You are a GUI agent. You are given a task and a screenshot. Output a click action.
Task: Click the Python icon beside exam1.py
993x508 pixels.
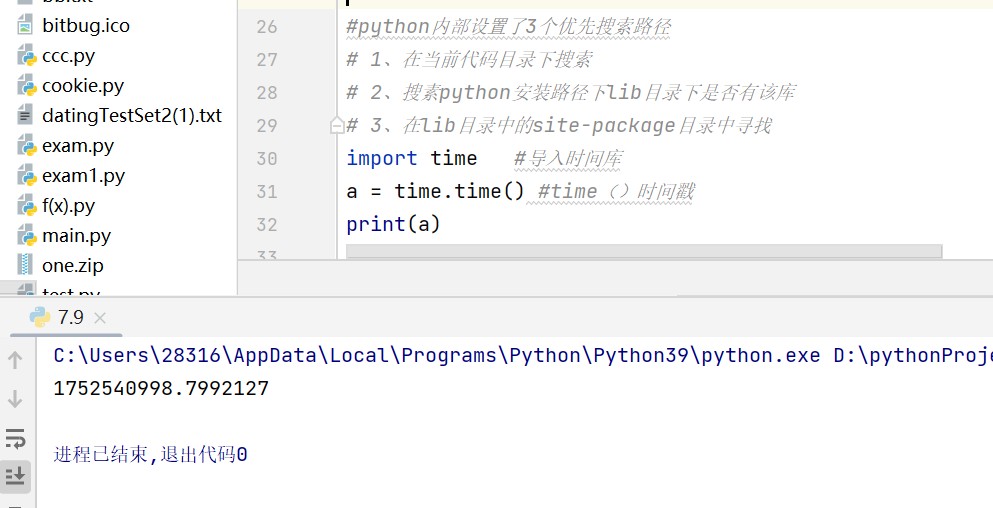coord(26,176)
